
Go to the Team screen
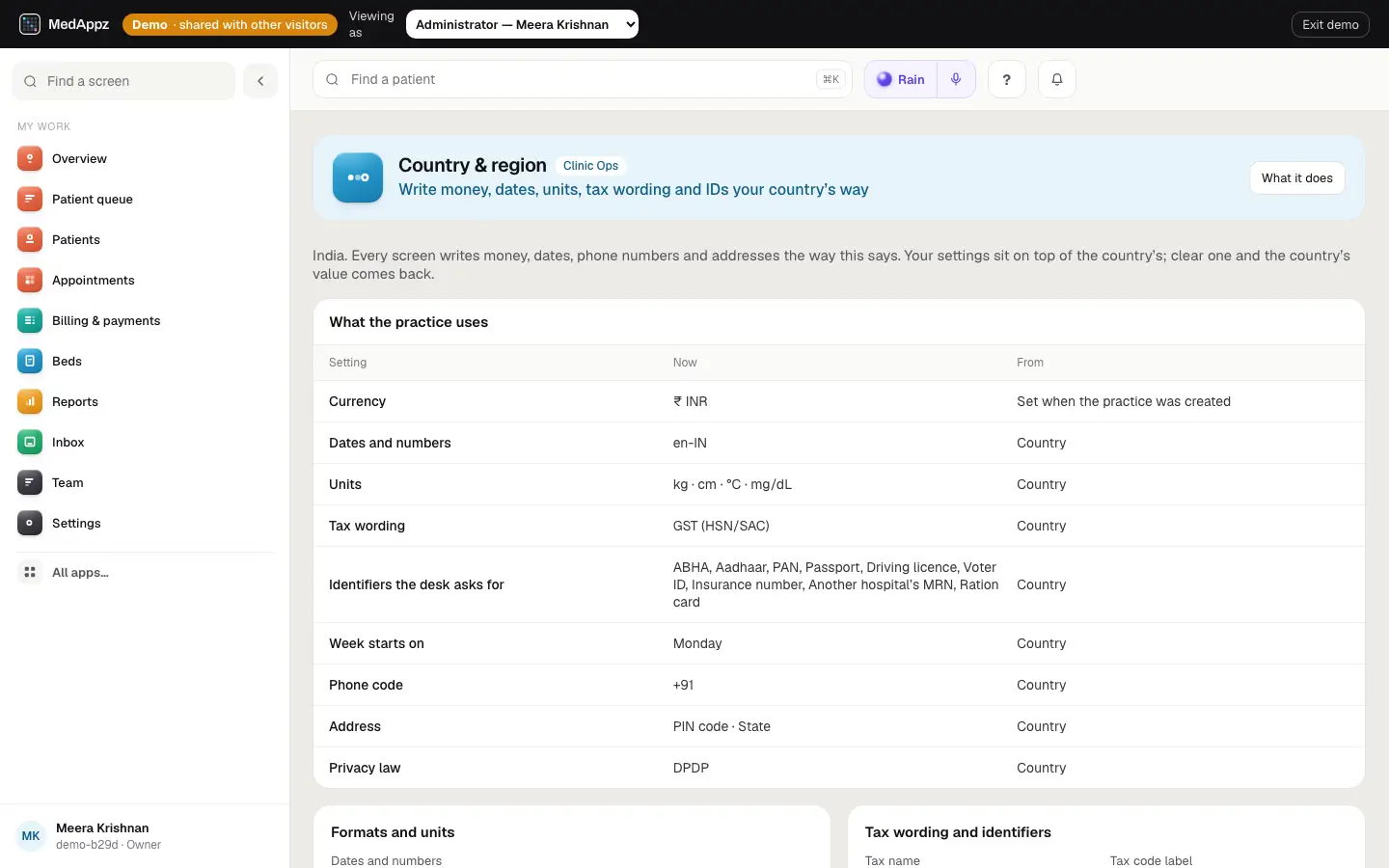145,483
